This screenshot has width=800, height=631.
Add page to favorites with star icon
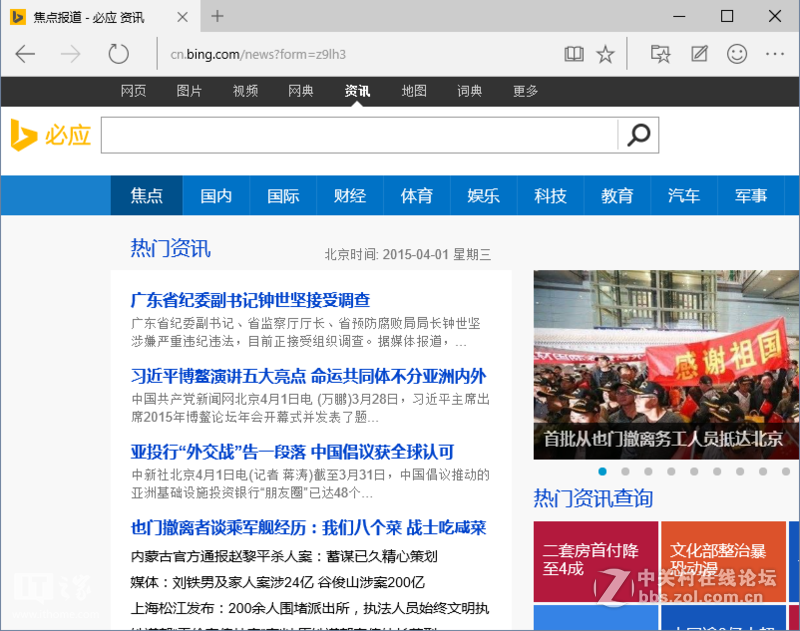606,54
